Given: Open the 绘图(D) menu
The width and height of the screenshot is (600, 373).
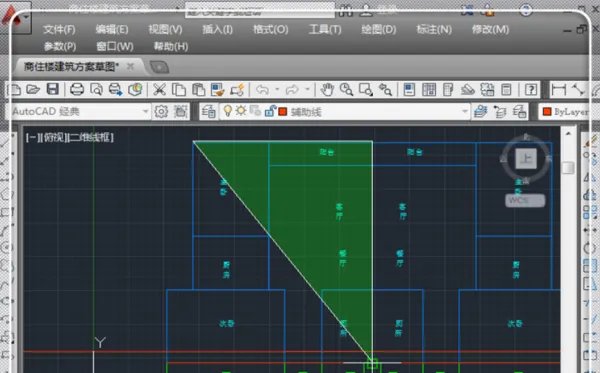Looking at the screenshot, I should 378,29.
